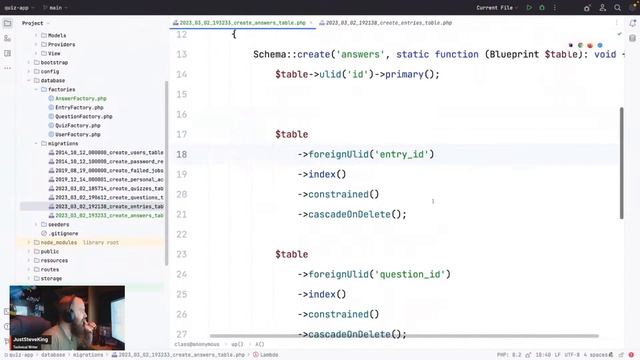
Task: Expand the seeders folder
Action: tap(36, 224)
